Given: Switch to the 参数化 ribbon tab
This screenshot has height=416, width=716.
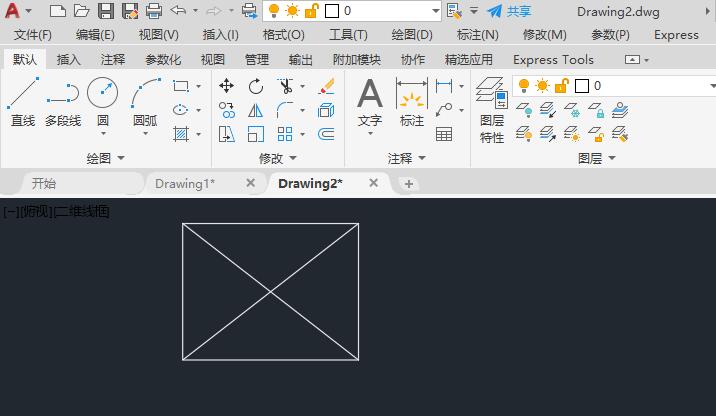Looking at the screenshot, I should click(x=163, y=60).
